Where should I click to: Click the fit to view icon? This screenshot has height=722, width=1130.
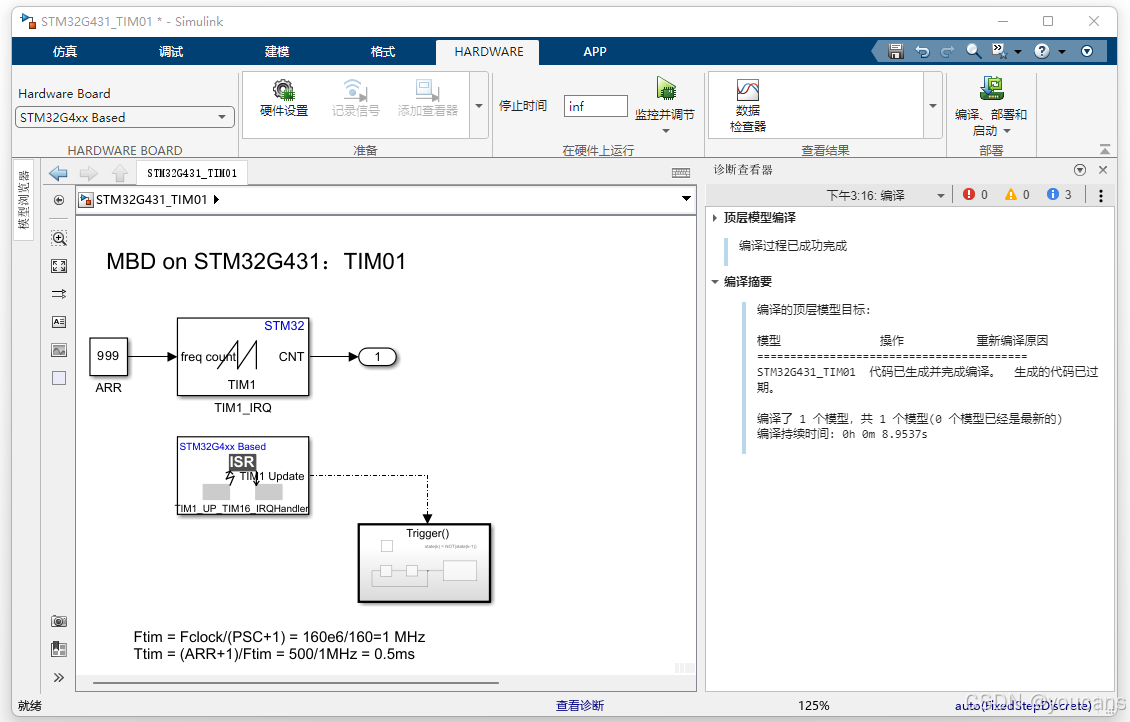59,266
